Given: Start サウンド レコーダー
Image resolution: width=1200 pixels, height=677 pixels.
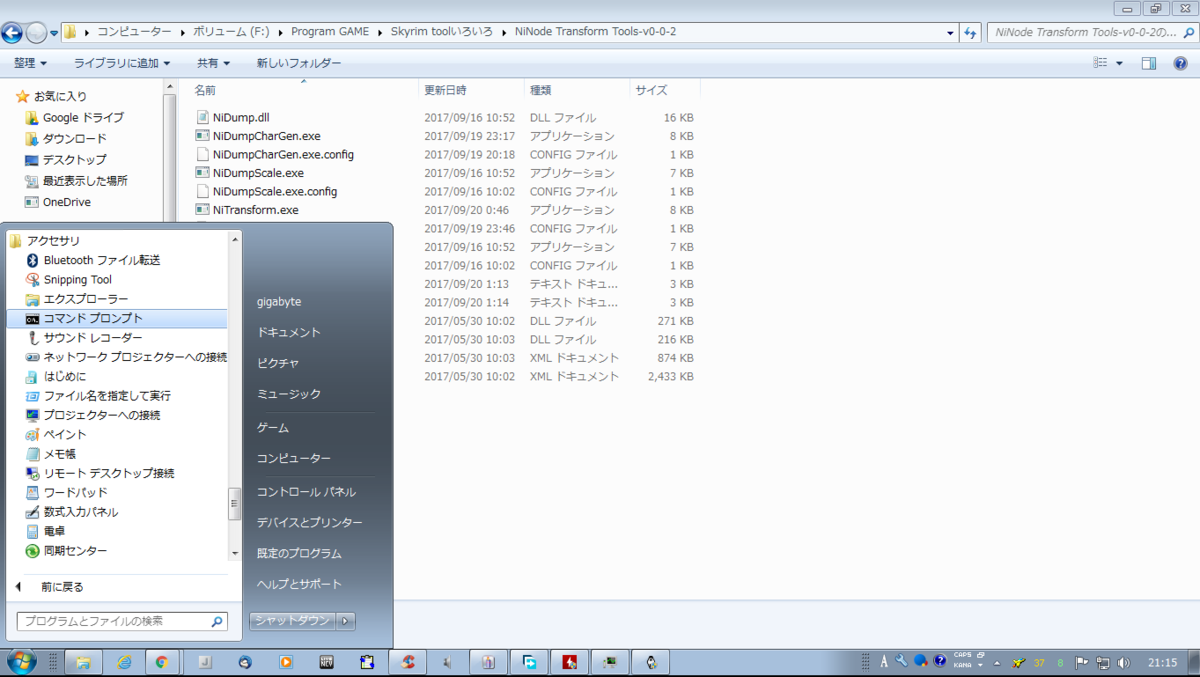Looking at the screenshot, I should (84, 338).
